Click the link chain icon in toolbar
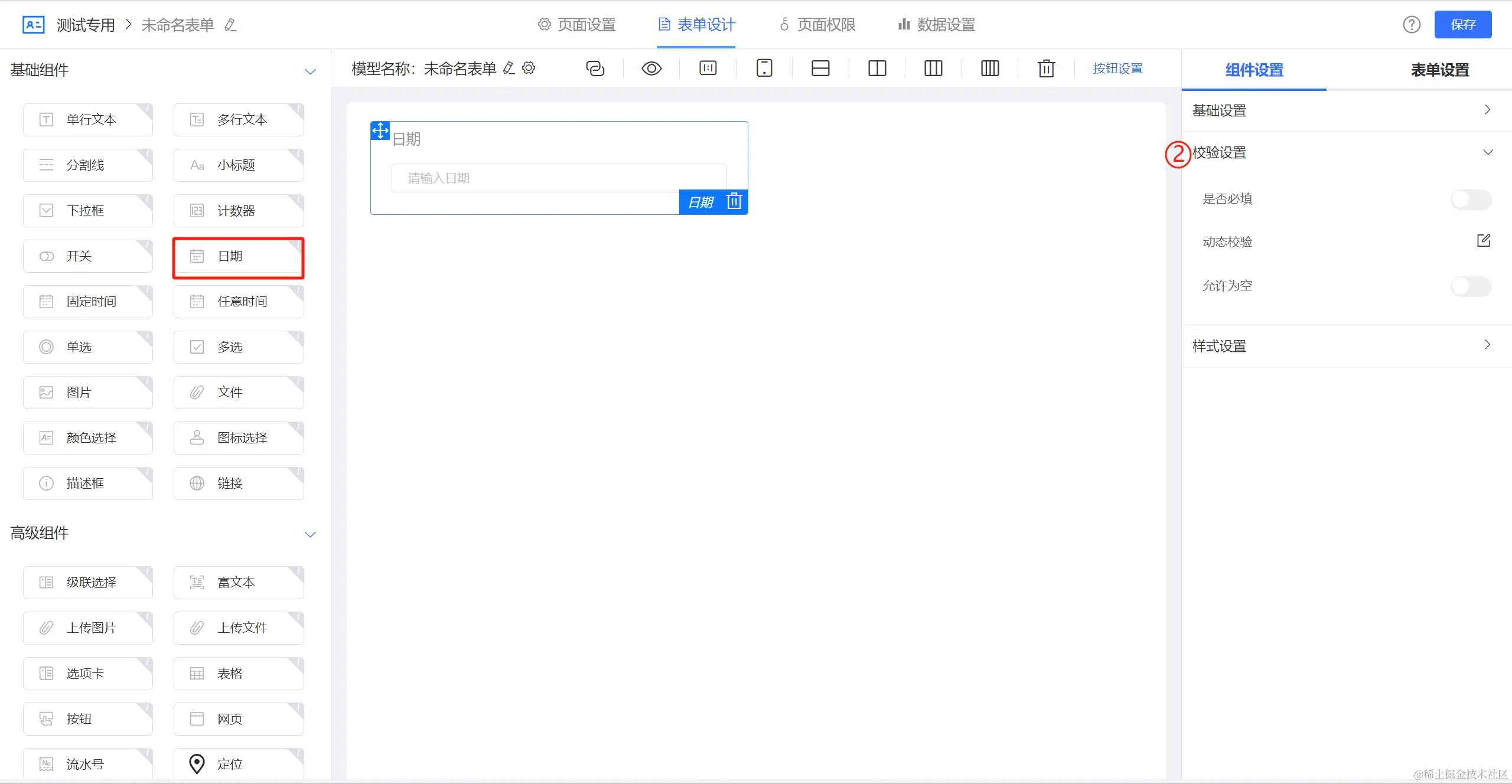This screenshot has height=784, width=1512. click(595, 68)
